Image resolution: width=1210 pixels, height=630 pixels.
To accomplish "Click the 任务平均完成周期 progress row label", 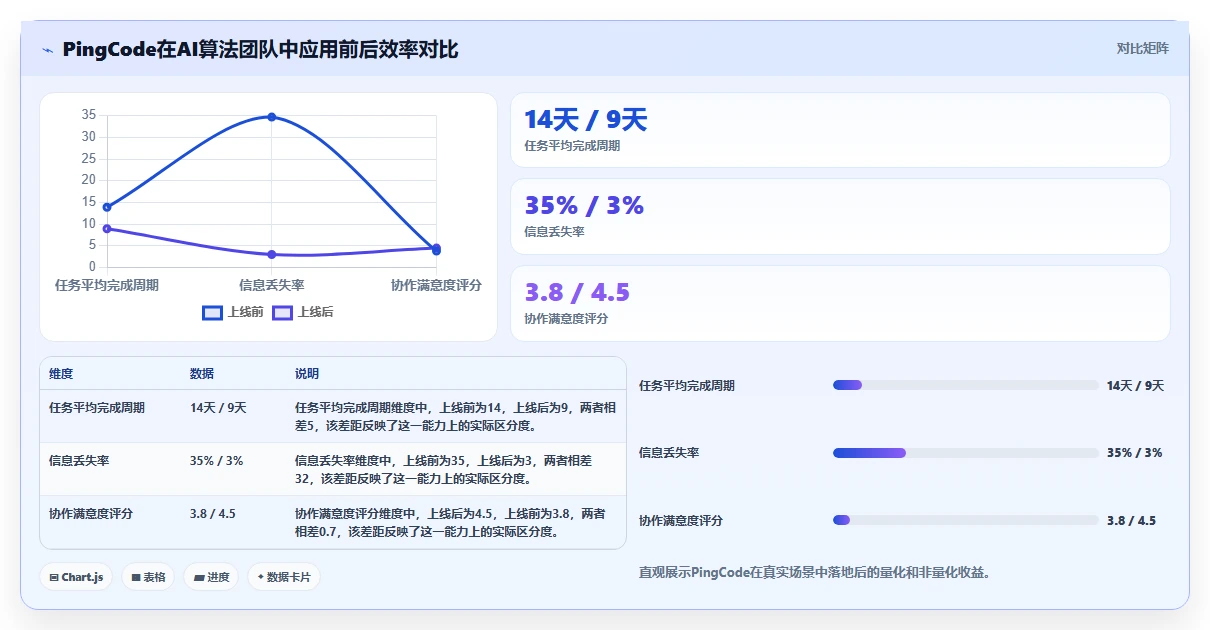I will 687,386.
